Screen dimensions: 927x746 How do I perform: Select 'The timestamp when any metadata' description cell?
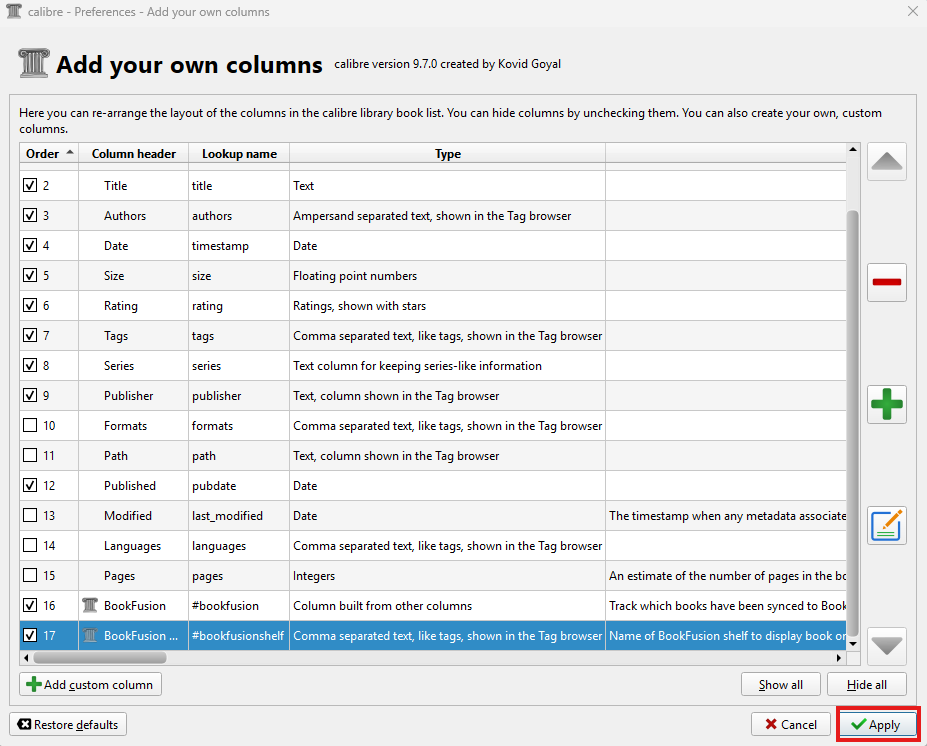point(726,515)
